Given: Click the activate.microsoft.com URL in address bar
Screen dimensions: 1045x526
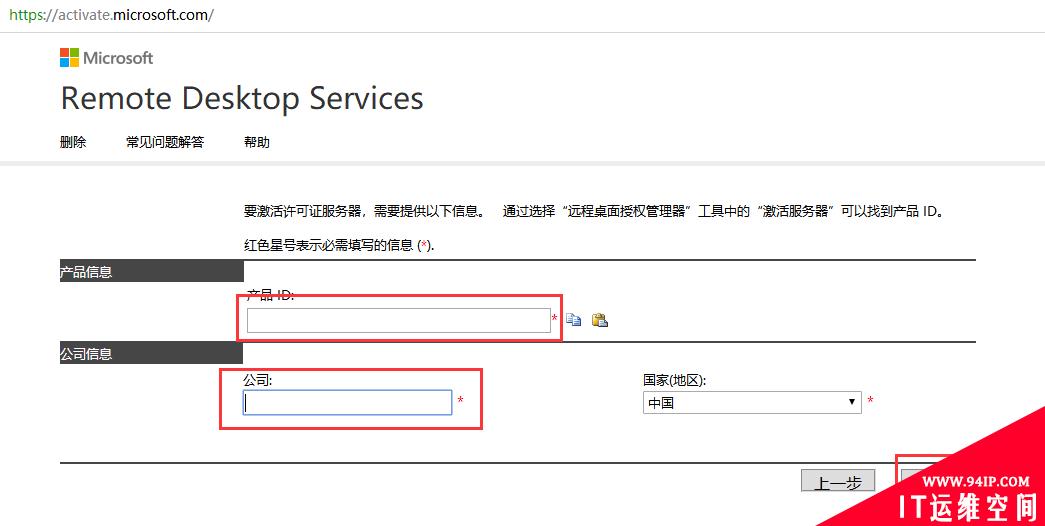Looking at the screenshot, I should point(111,15).
